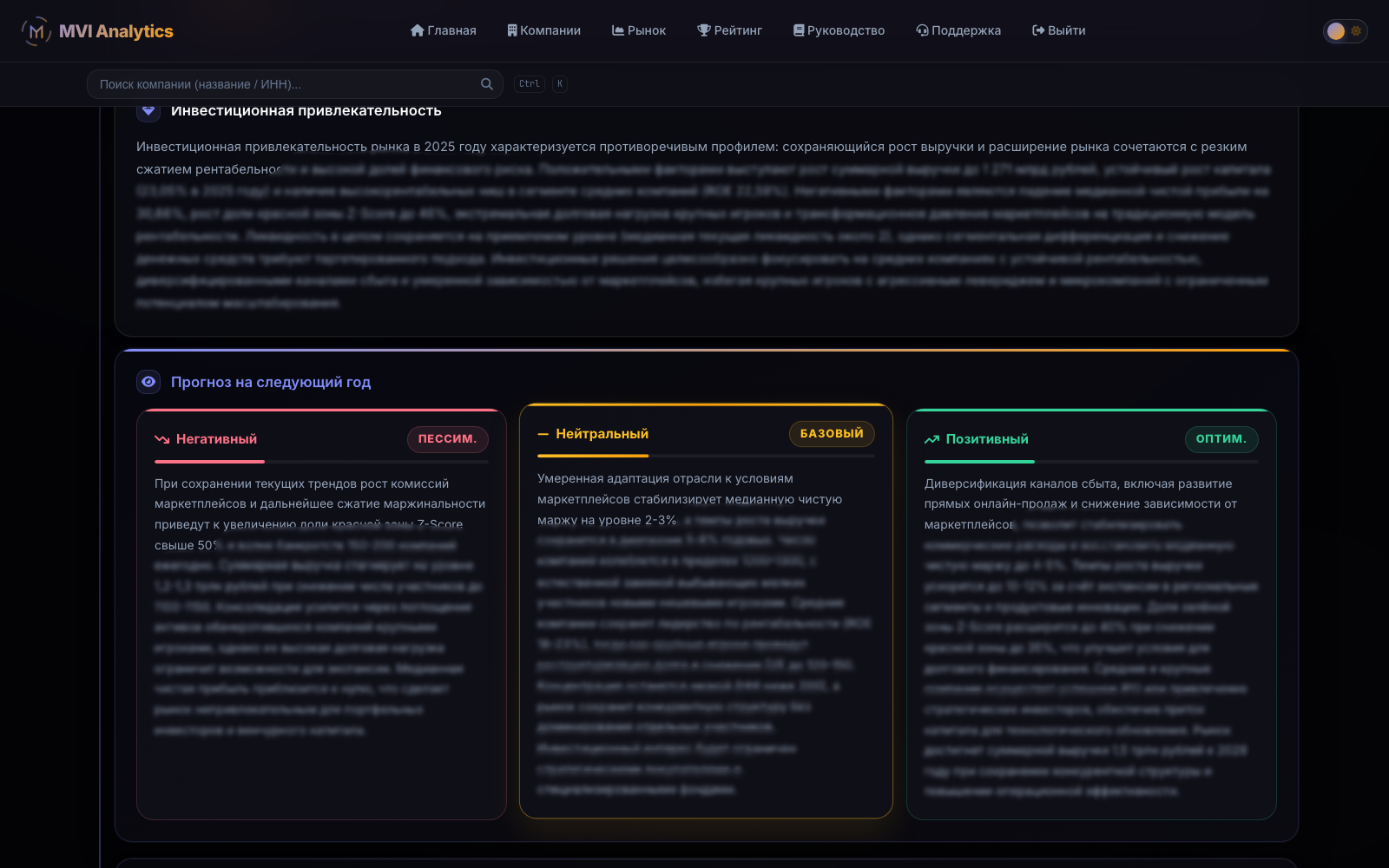The image size is (1389, 868).
Task: Click the ОПТИМ. badge
Action: 1221,439
